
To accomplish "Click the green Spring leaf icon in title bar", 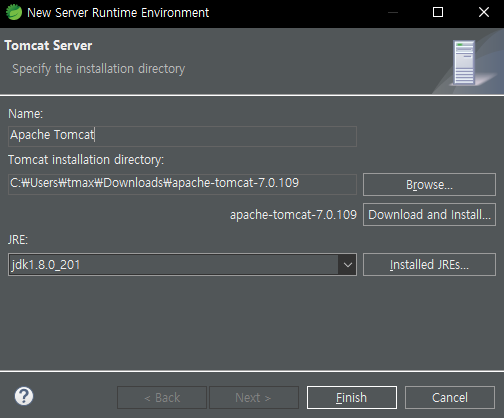I will pyautogui.click(x=14, y=12).
